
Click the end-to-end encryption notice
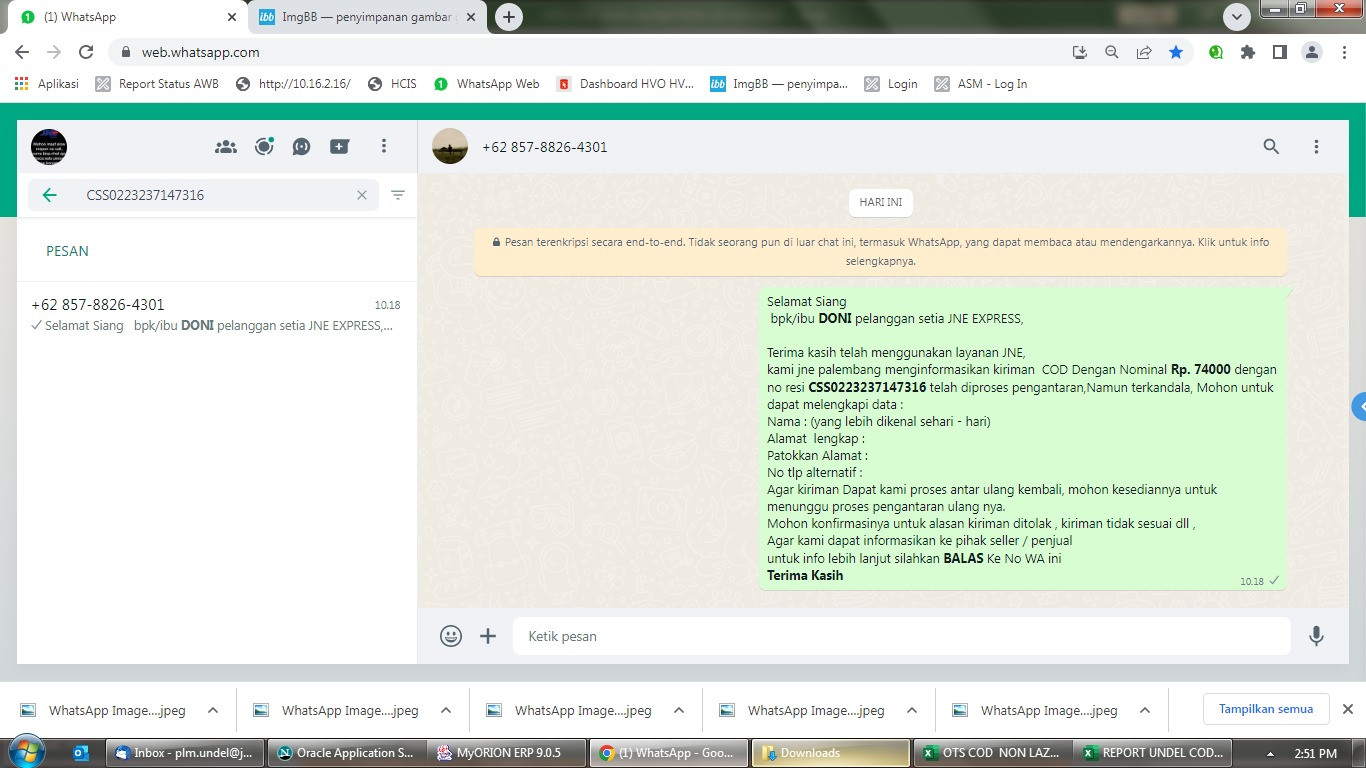[881, 251]
